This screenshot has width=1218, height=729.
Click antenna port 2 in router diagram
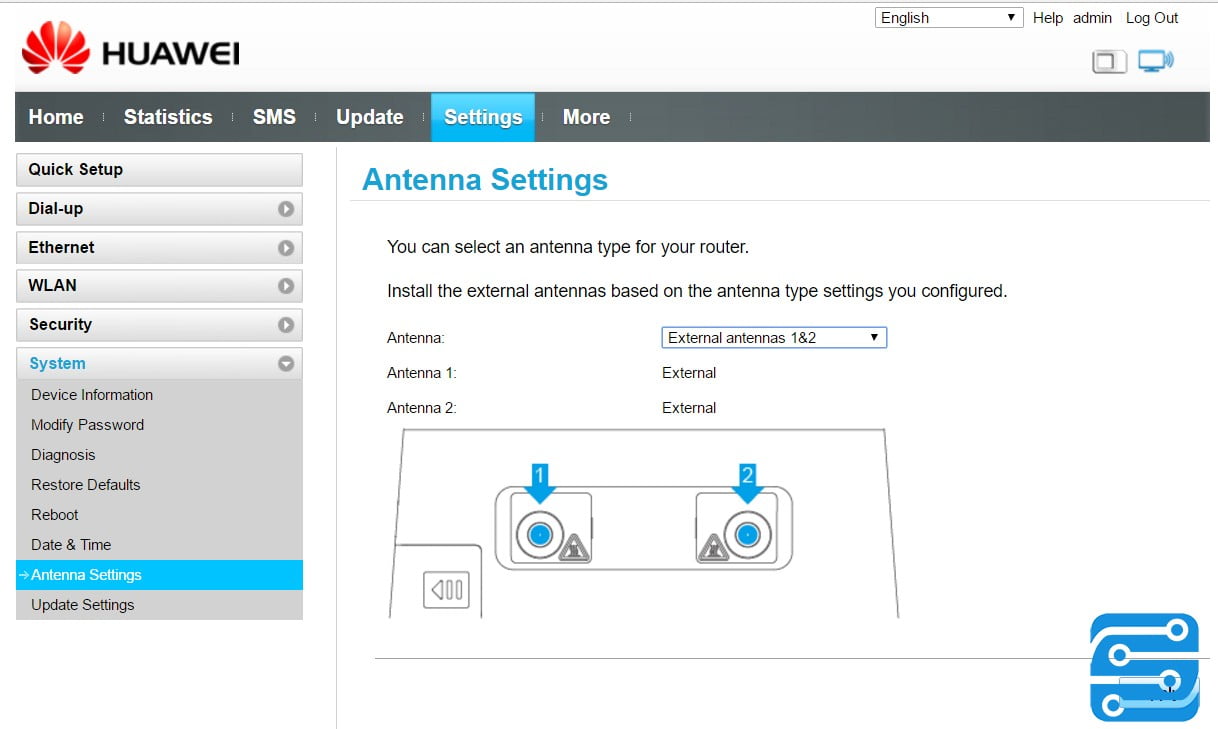[x=746, y=535]
